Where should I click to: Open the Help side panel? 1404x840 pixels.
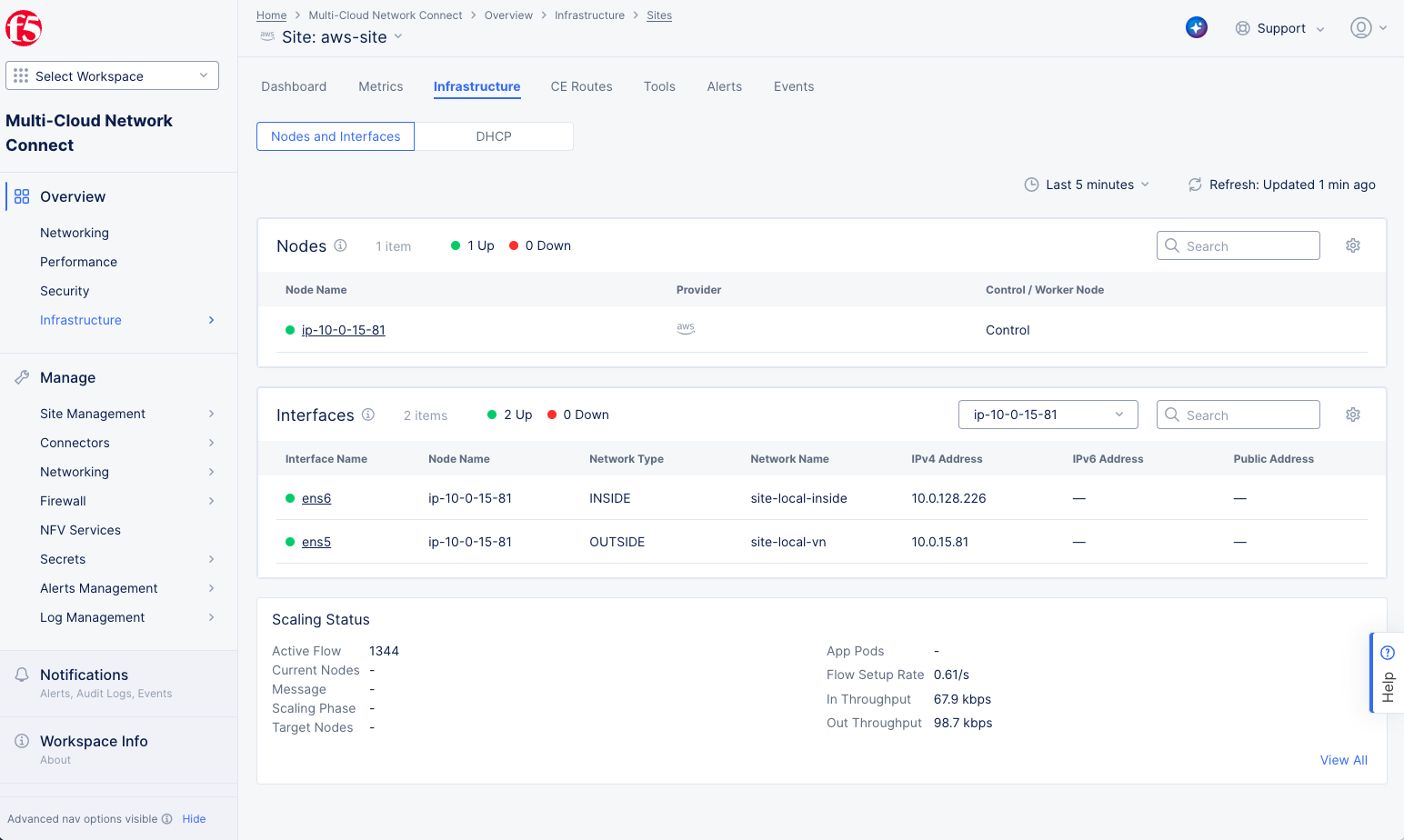pyautogui.click(x=1387, y=673)
